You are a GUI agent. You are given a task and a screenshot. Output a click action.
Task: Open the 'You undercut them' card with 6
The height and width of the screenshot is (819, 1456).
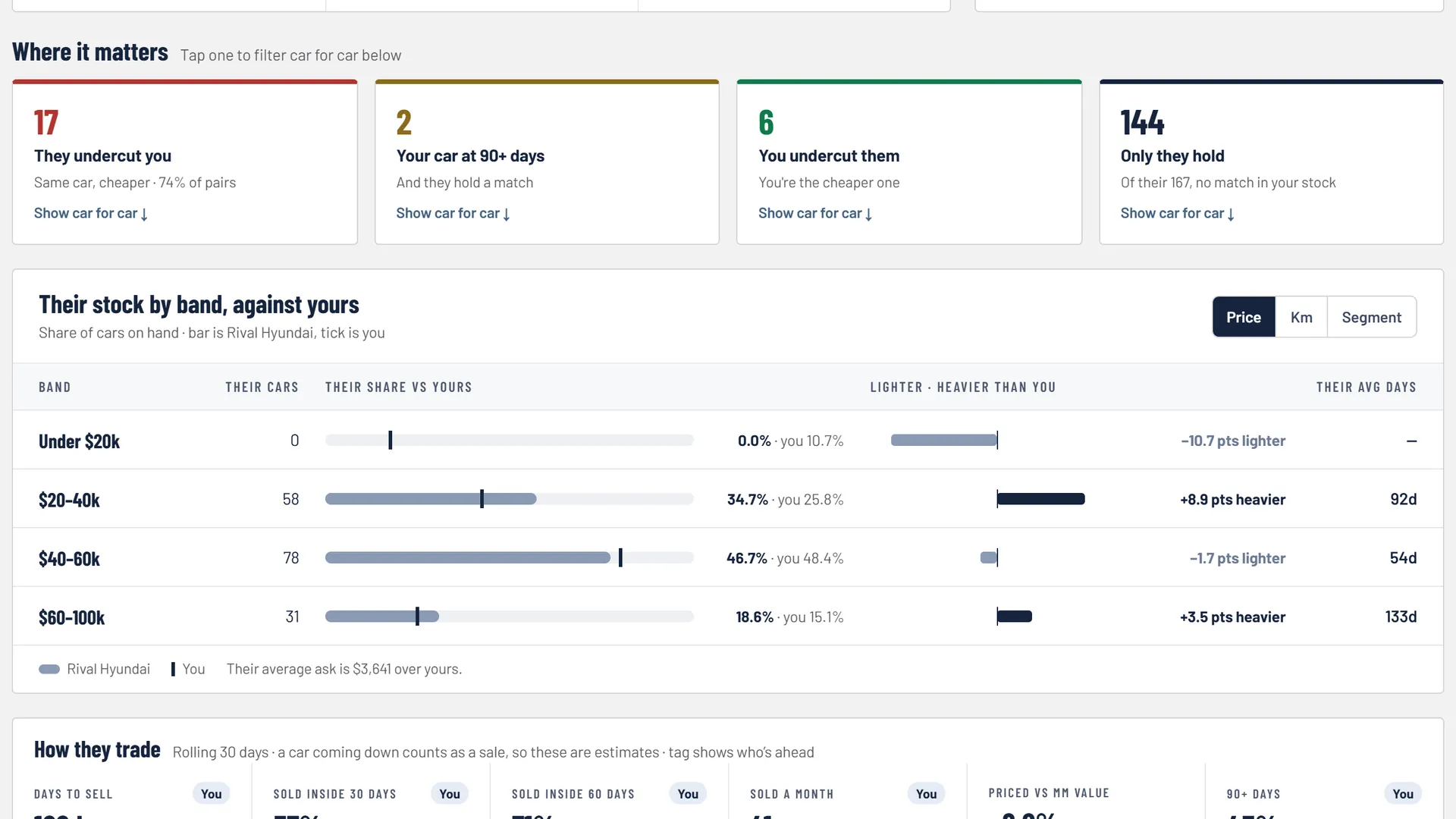[x=908, y=162]
